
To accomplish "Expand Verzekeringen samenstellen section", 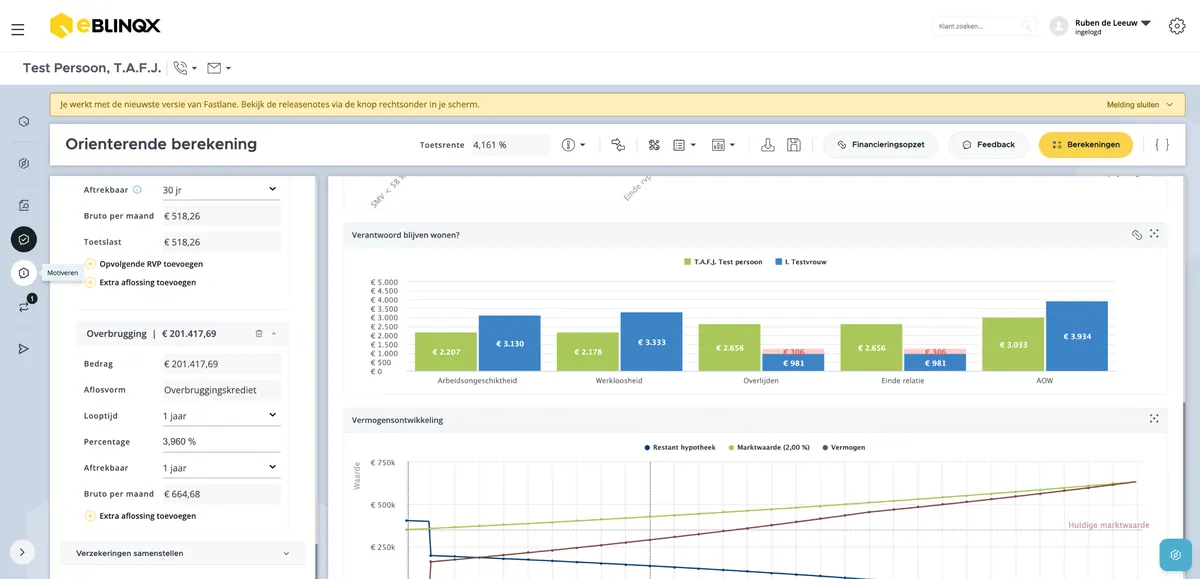I will pyautogui.click(x=183, y=553).
